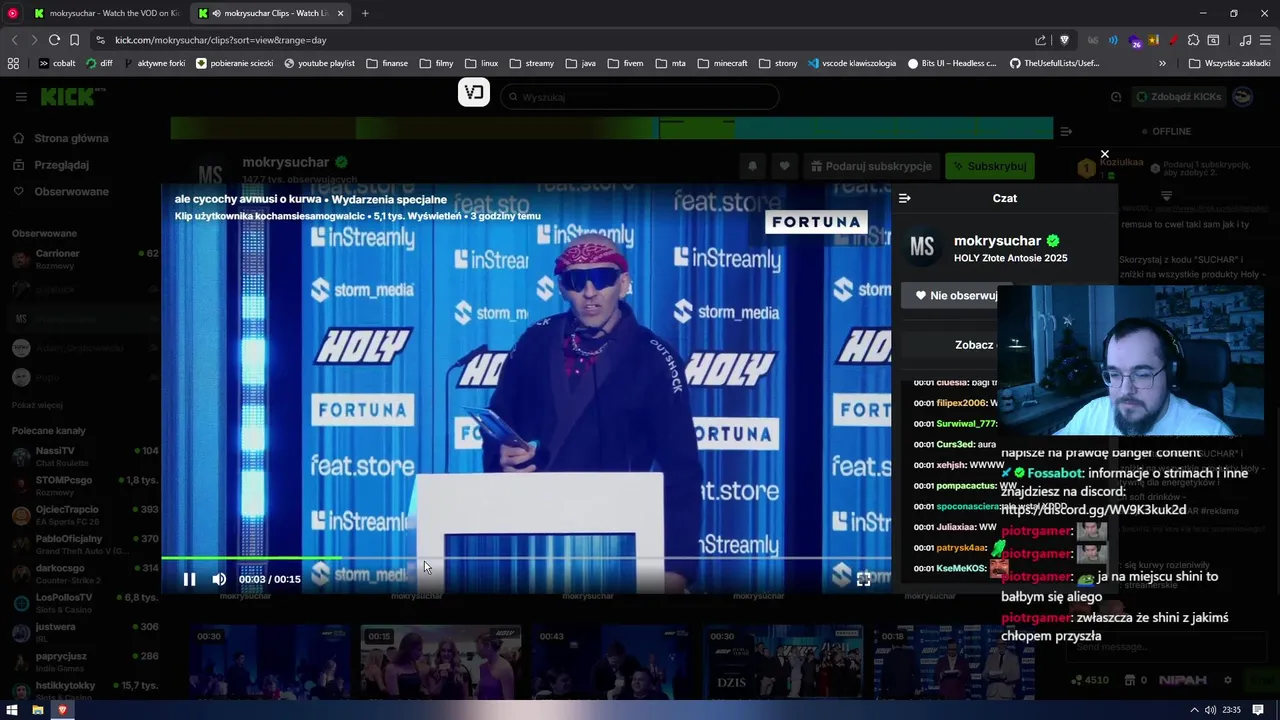1280x720 pixels.
Task: Open the Windows Start button
Action: tap(12, 710)
